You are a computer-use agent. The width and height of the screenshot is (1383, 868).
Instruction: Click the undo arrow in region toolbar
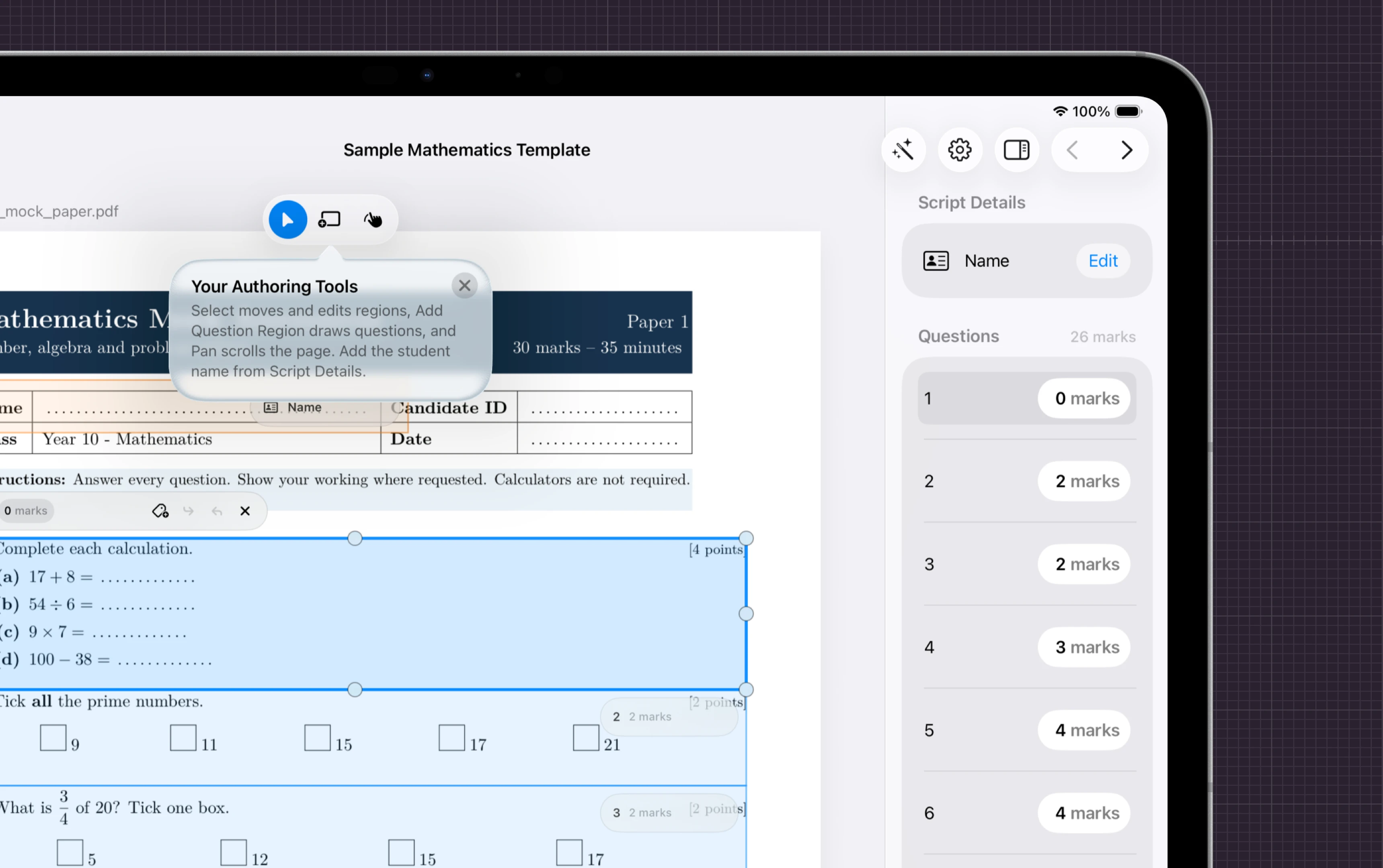pyautogui.click(x=217, y=511)
